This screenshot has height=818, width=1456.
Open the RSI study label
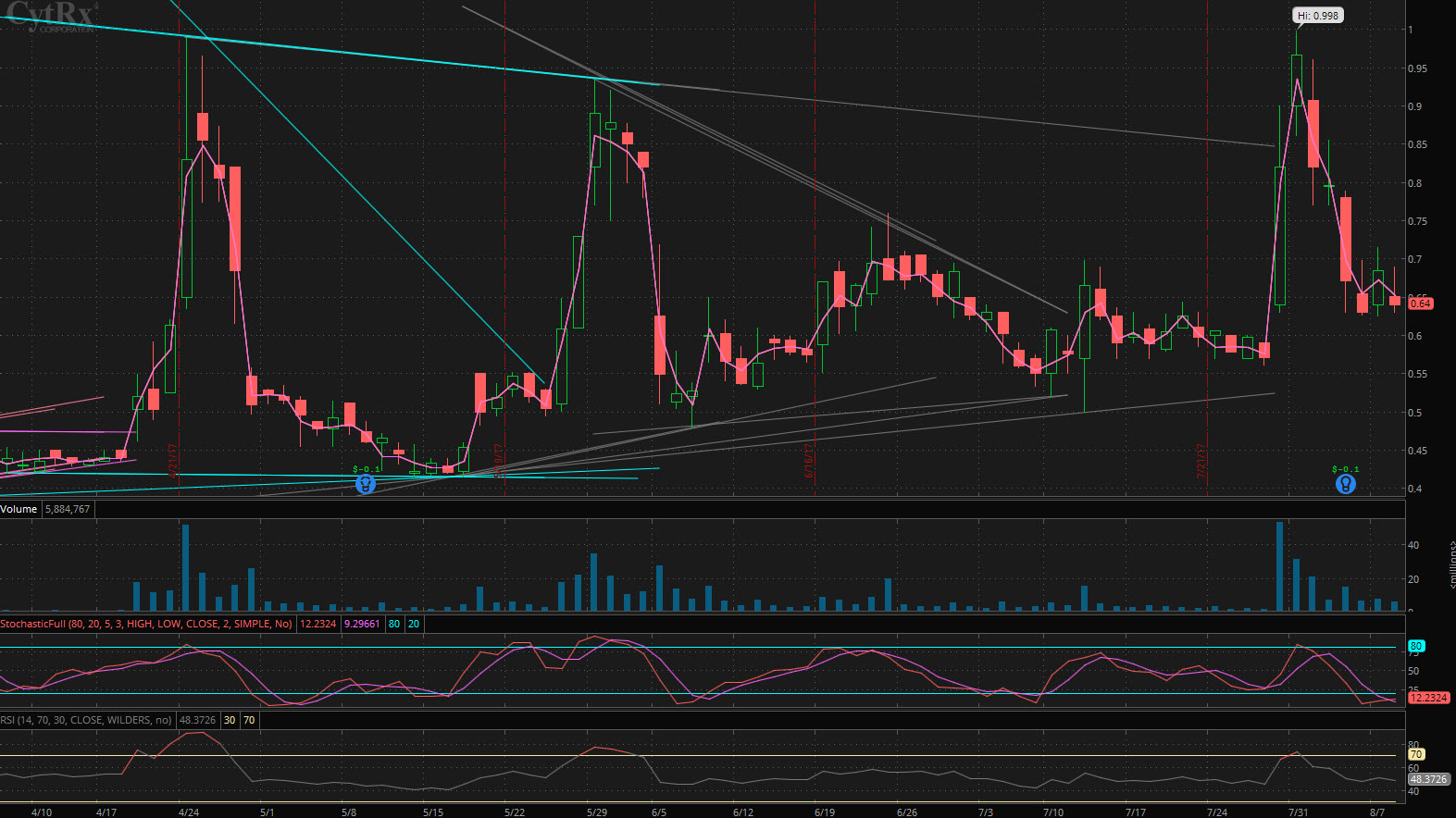pyautogui.click(x=86, y=720)
